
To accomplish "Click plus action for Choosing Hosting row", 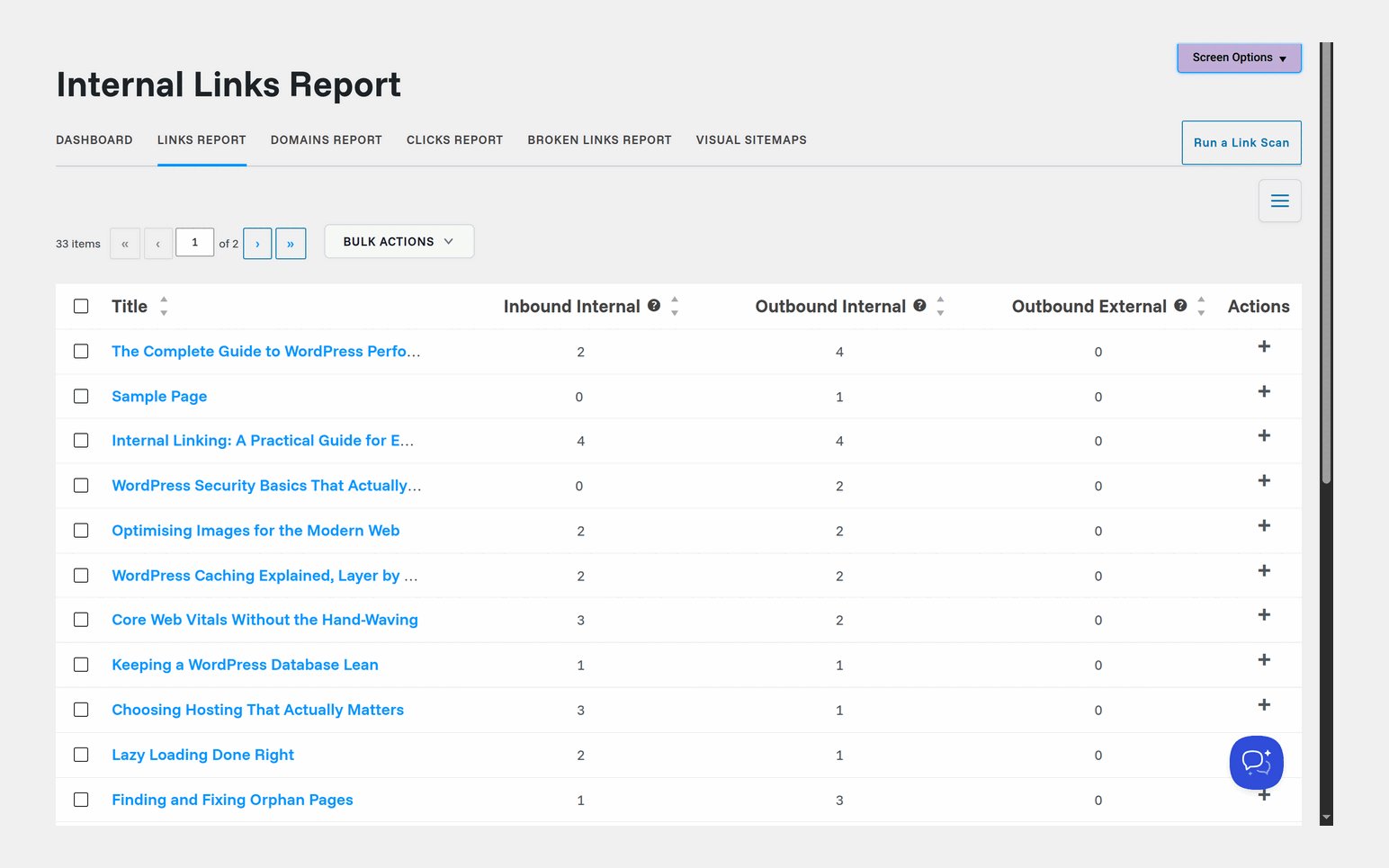I will (1264, 704).
